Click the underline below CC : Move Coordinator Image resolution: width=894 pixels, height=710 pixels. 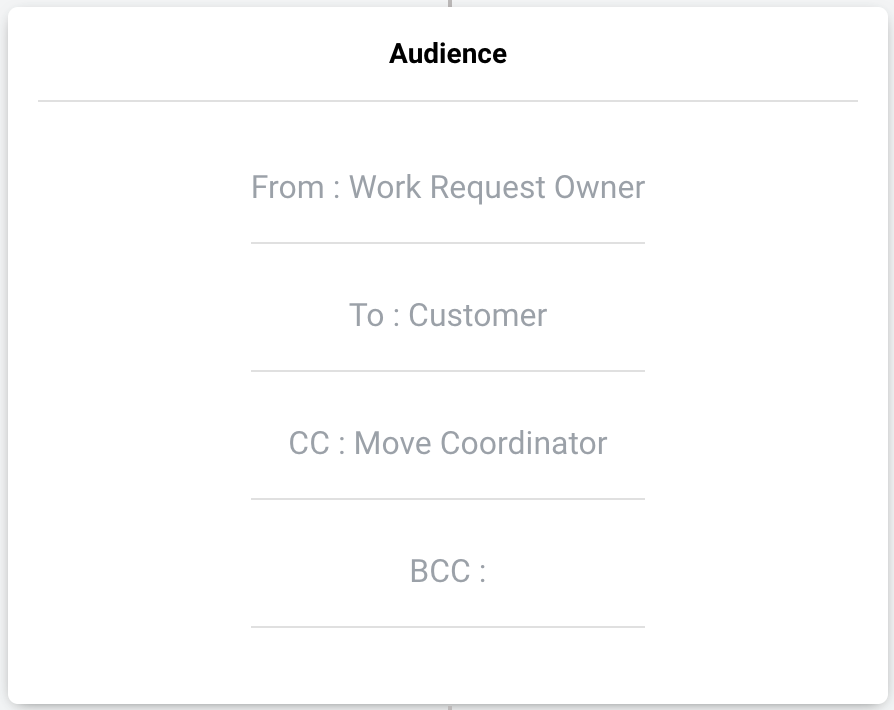click(x=447, y=498)
